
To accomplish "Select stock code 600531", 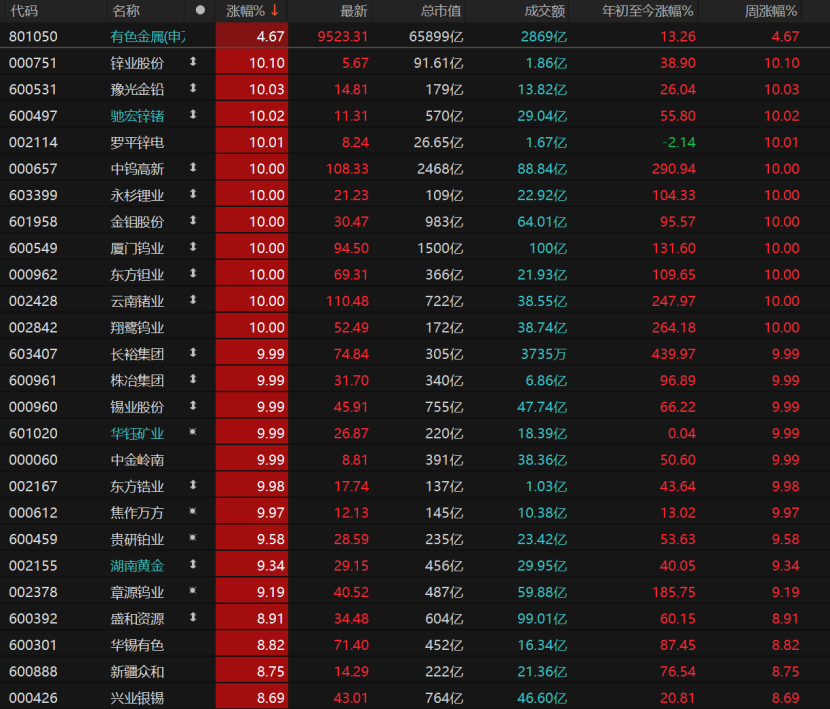I will 33,89.
